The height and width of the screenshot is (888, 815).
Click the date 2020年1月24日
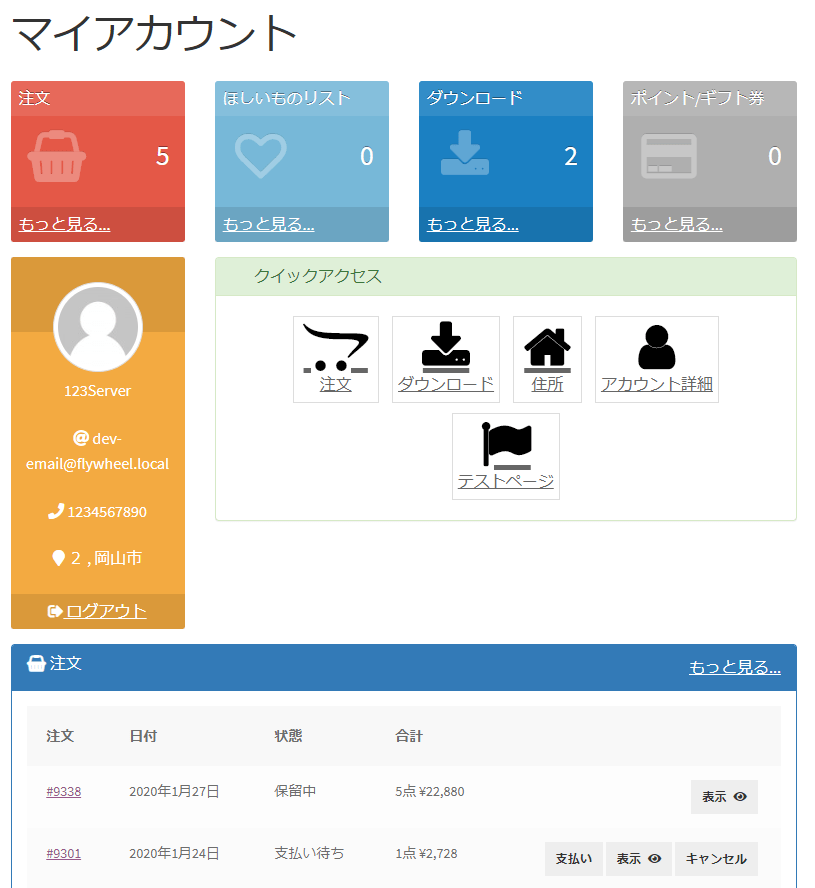(174, 853)
